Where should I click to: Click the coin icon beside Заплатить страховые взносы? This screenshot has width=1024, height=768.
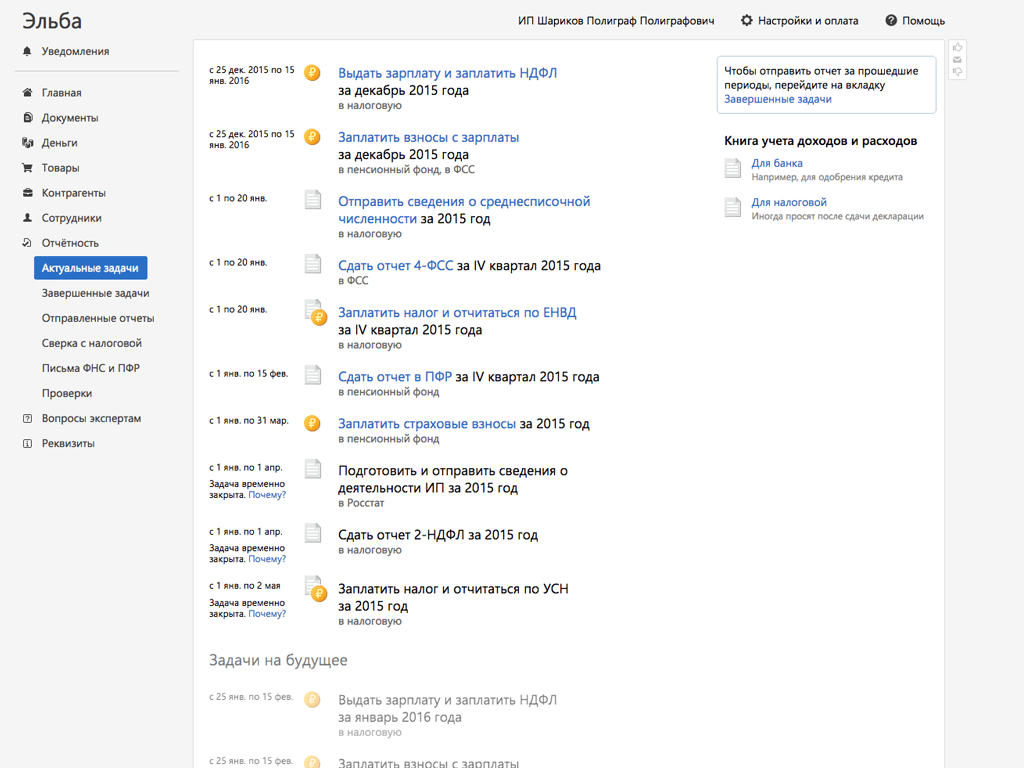click(312, 423)
